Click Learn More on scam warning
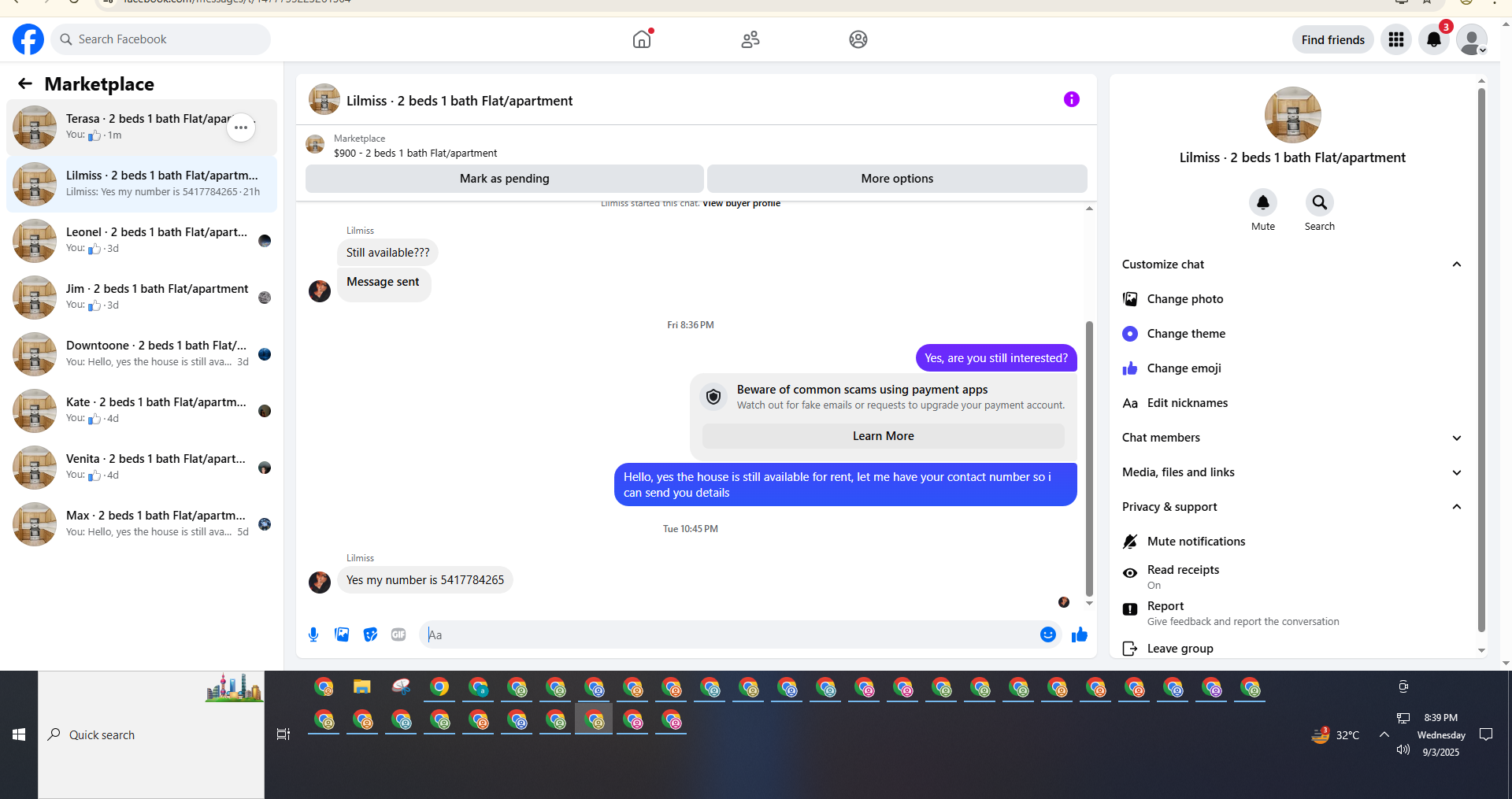This screenshot has width=1512, height=799. [884, 436]
